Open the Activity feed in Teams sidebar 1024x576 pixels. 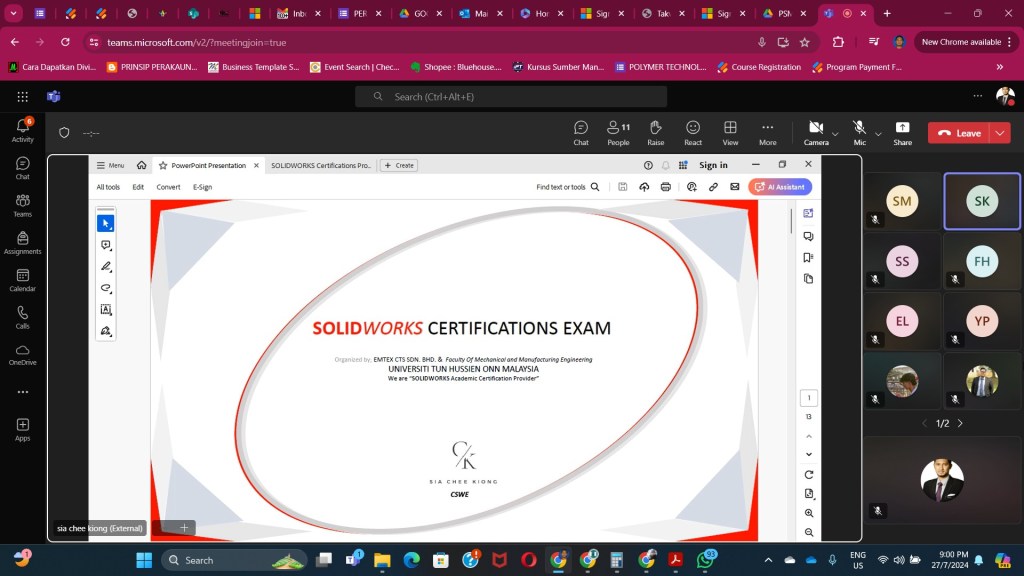[22, 128]
